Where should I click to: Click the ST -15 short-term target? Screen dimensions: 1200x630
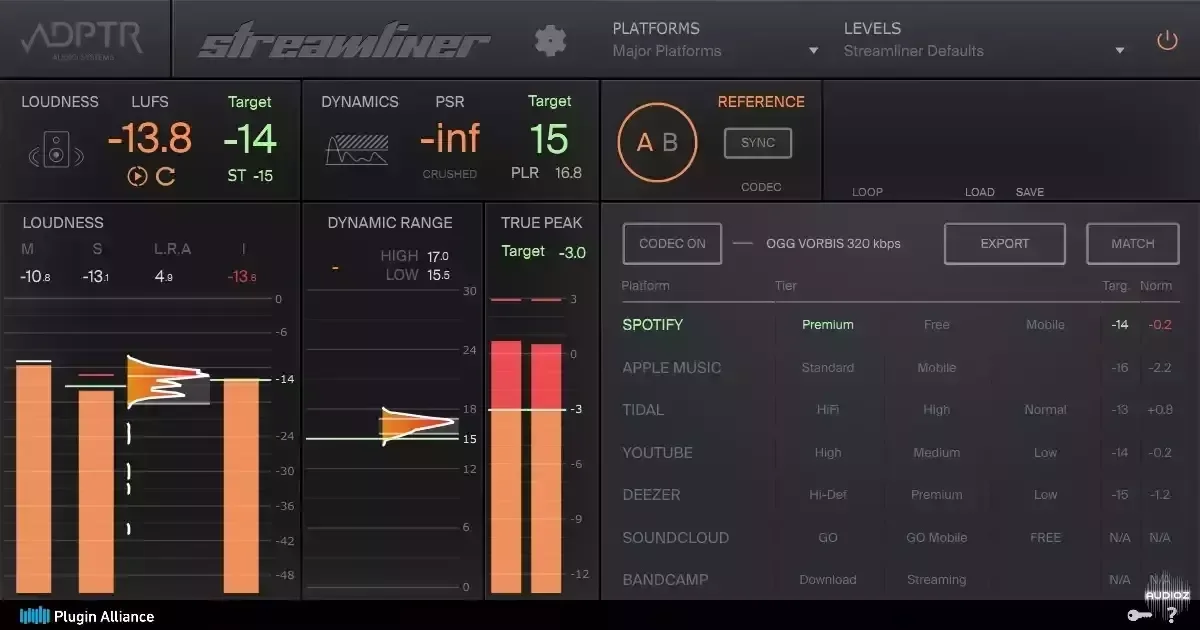click(250, 176)
